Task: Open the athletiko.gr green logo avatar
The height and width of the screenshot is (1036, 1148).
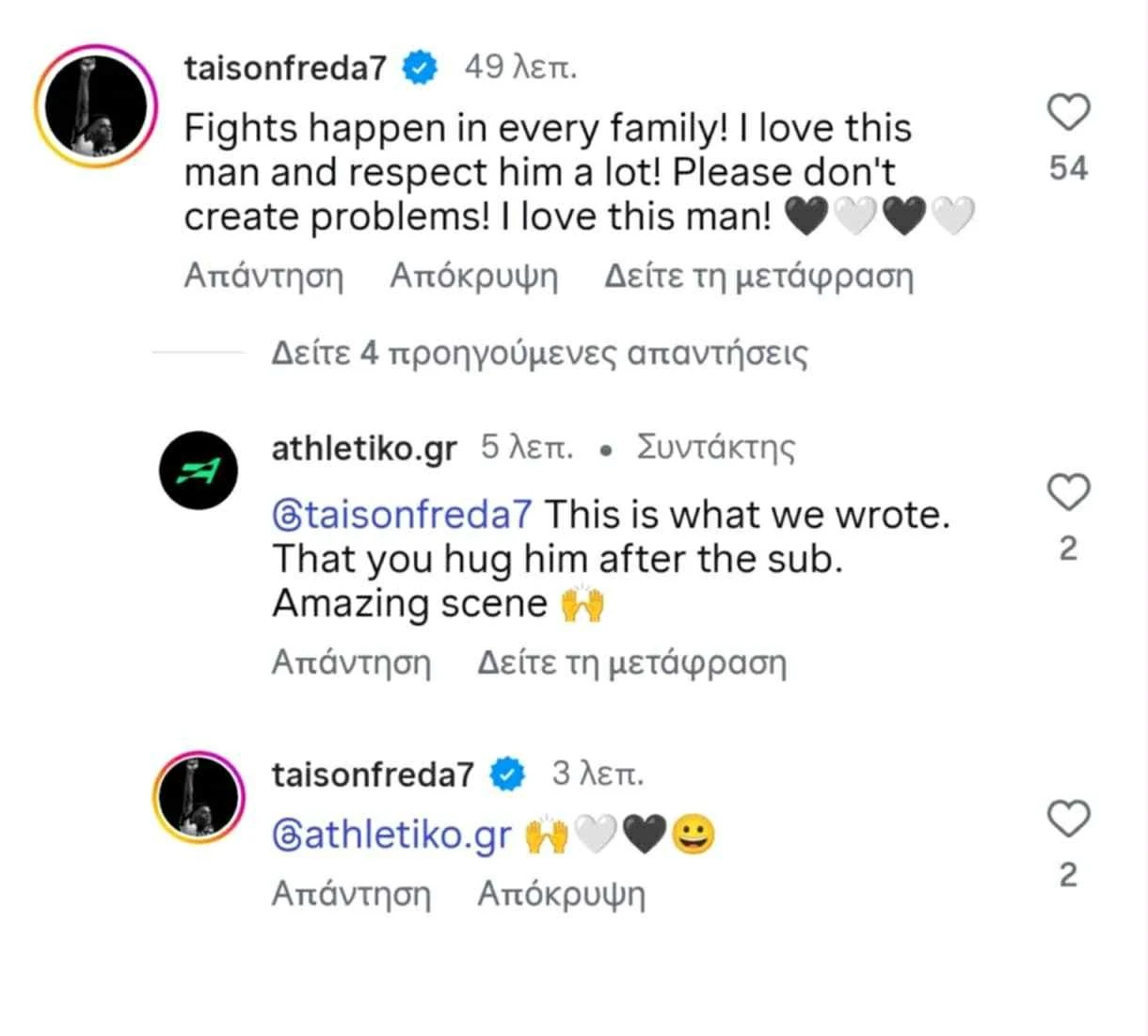Action: tap(199, 470)
